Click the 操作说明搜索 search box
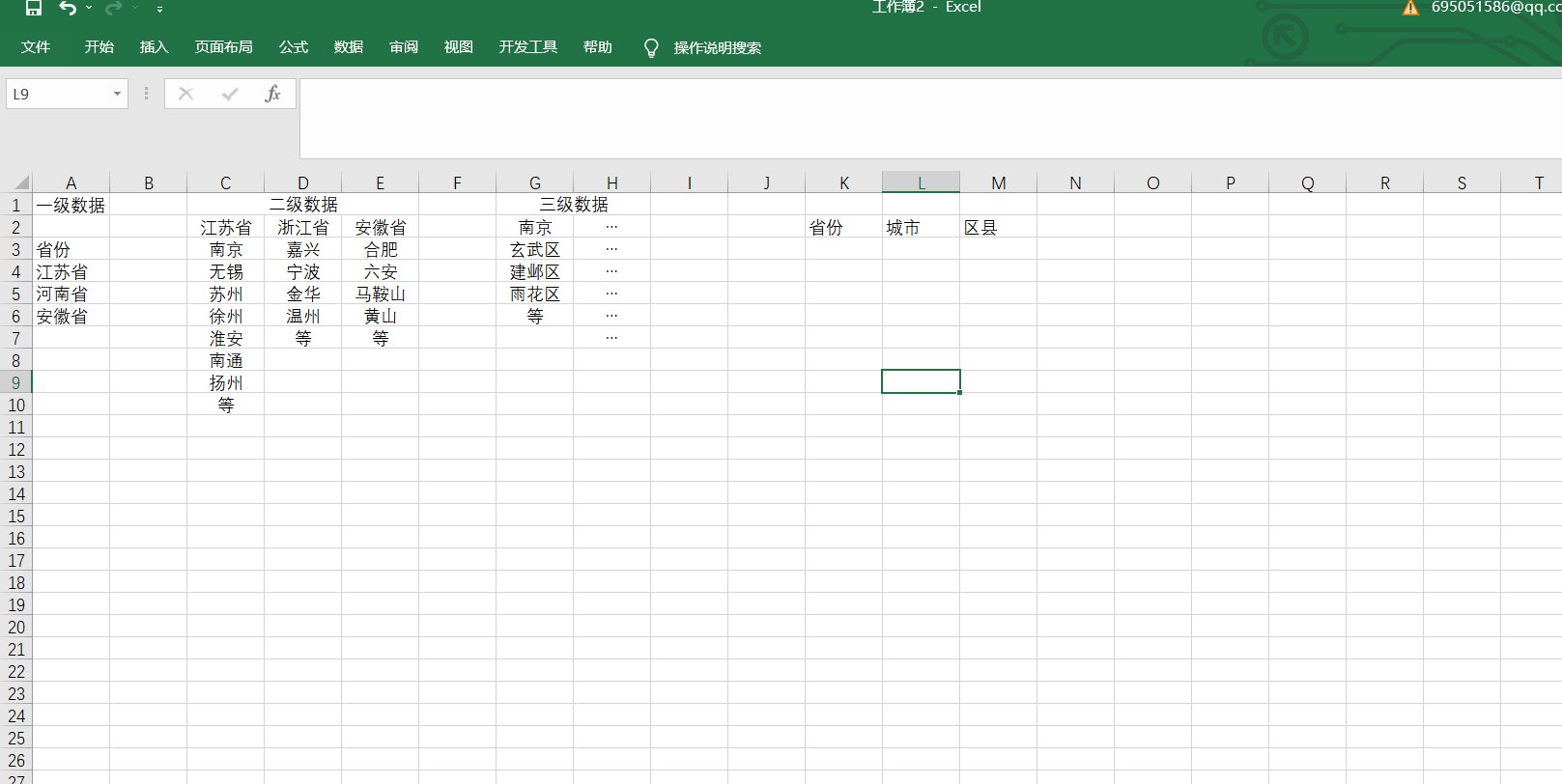 [717, 47]
